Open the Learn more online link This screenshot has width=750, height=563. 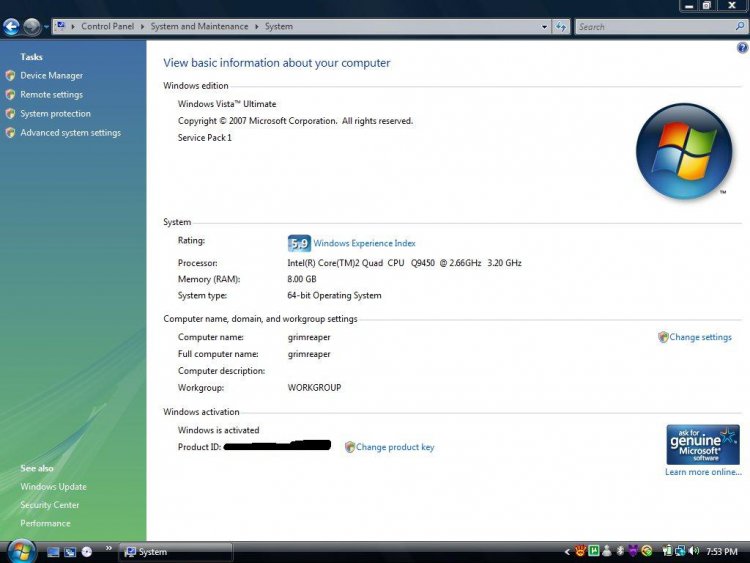point(703,472)
